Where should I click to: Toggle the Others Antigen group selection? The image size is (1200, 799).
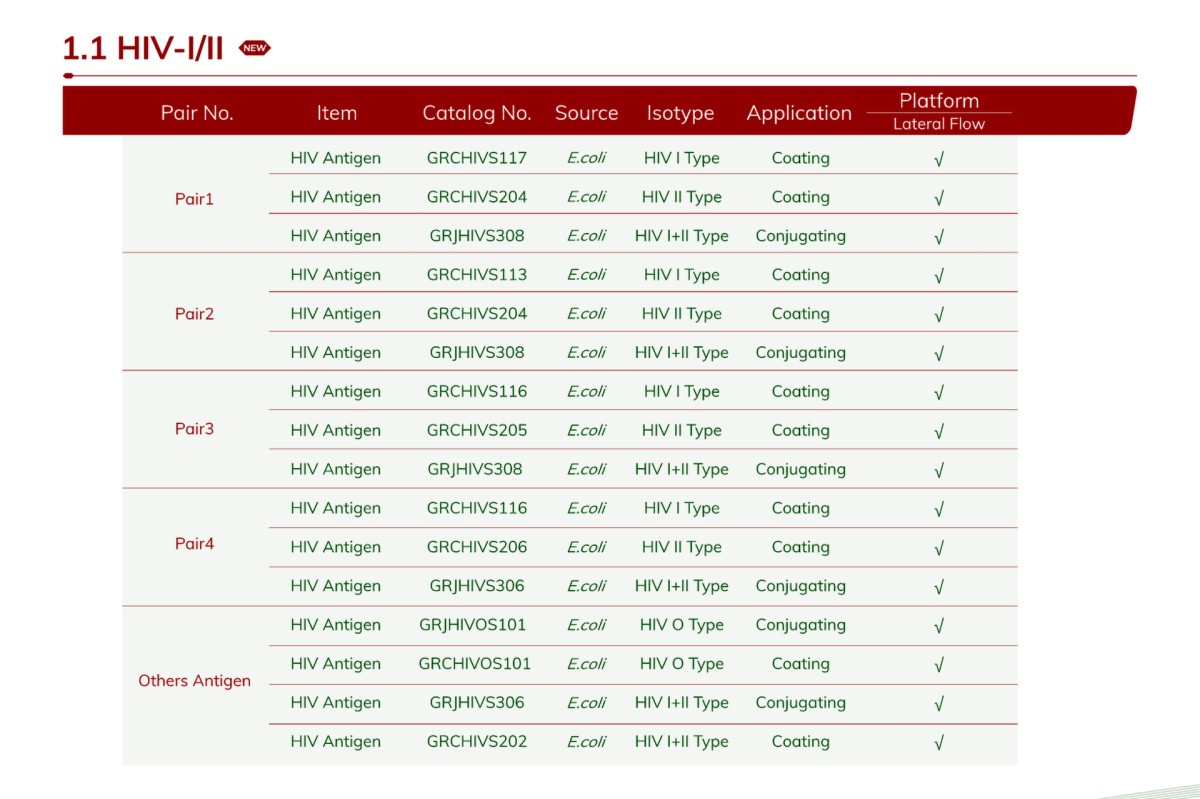195,681
